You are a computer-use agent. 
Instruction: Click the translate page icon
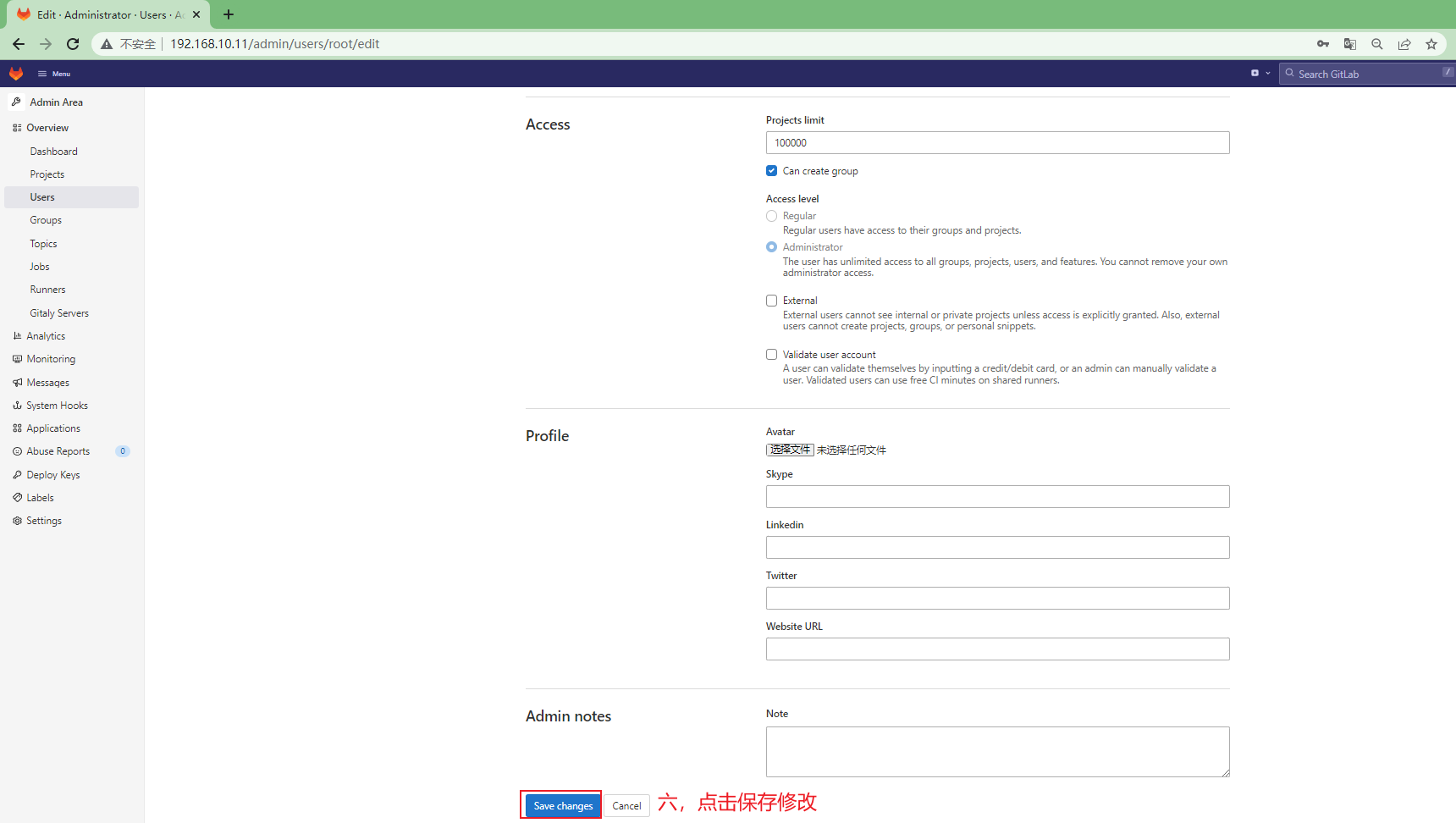coord(1350,44)
